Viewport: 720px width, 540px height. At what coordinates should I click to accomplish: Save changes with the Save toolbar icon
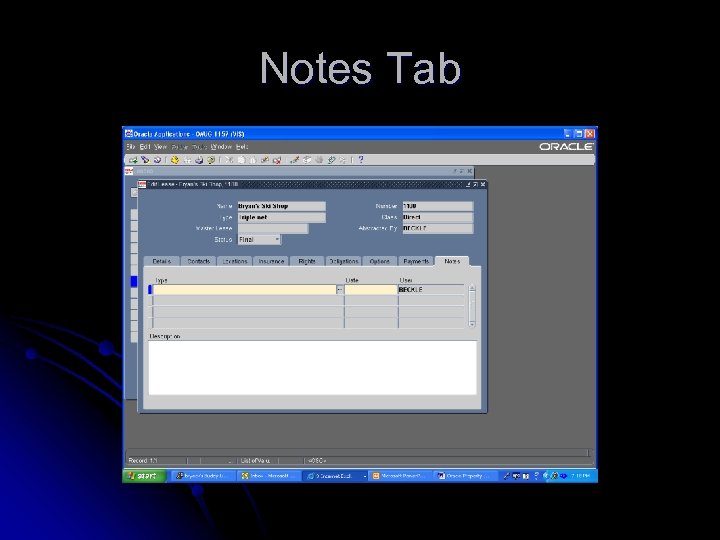pyautogui.click(x=174, y=160)
